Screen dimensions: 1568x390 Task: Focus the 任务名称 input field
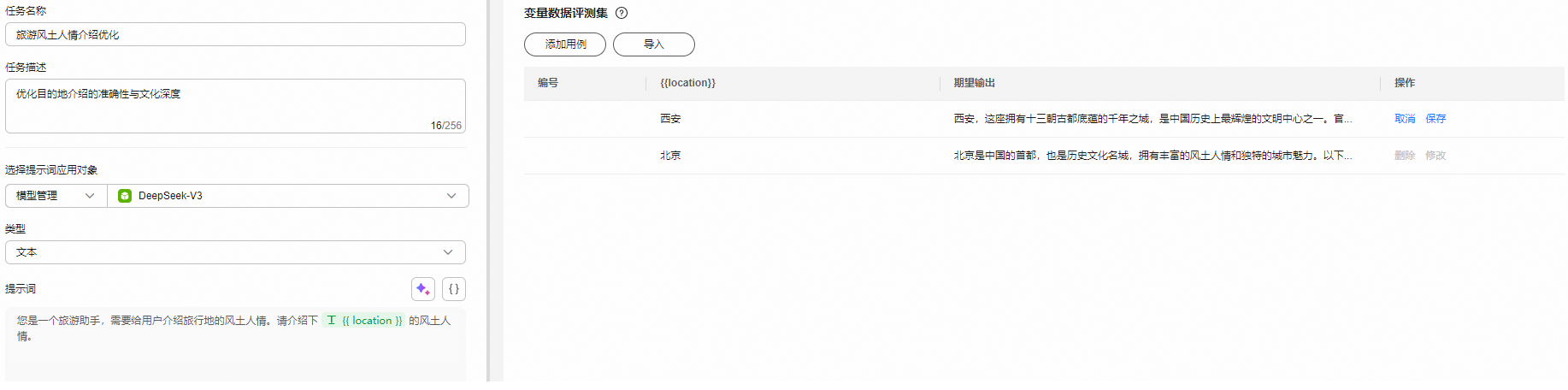pos(235,34)
